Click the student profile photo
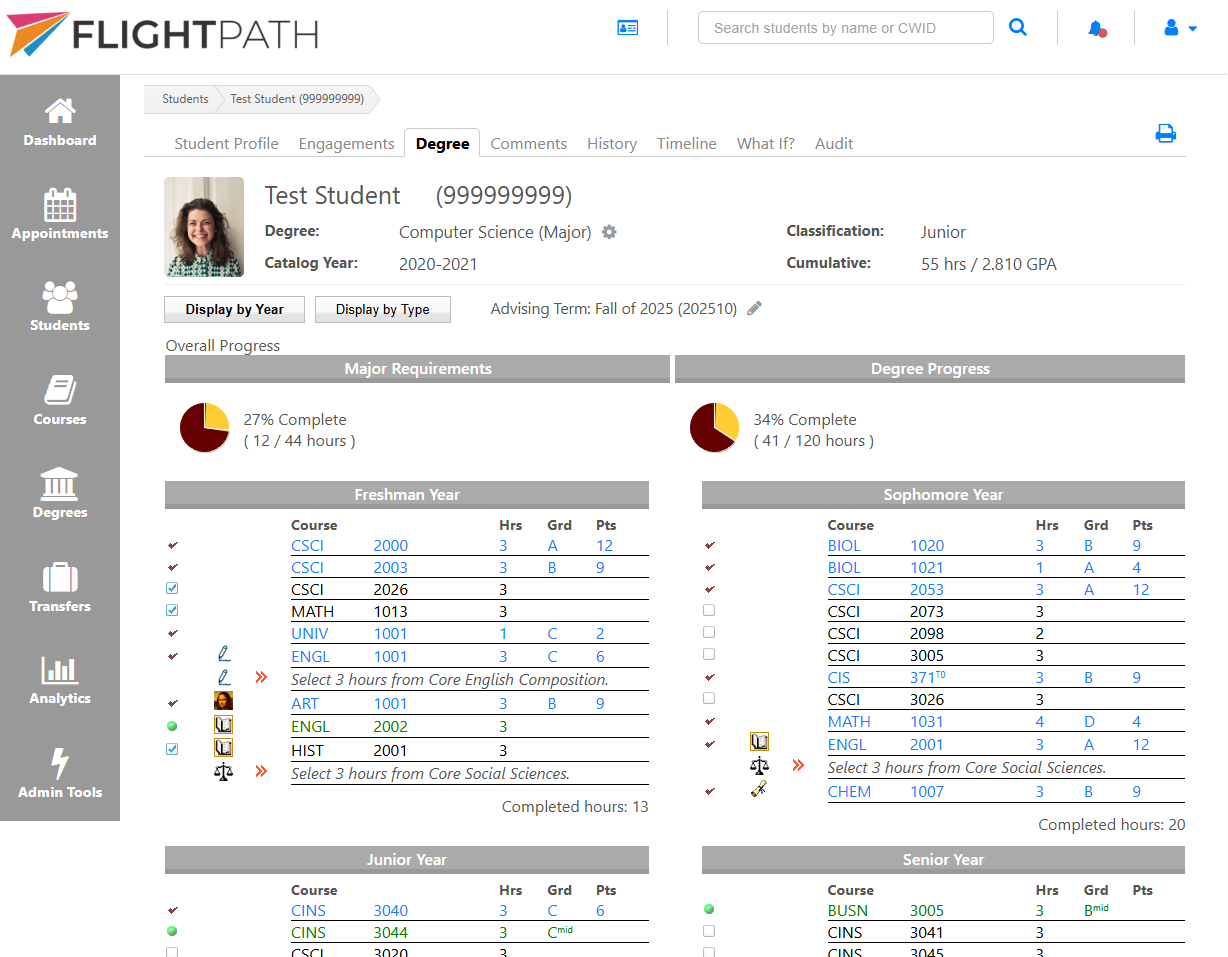The image size is (1228, 957). tap(204, 227)
